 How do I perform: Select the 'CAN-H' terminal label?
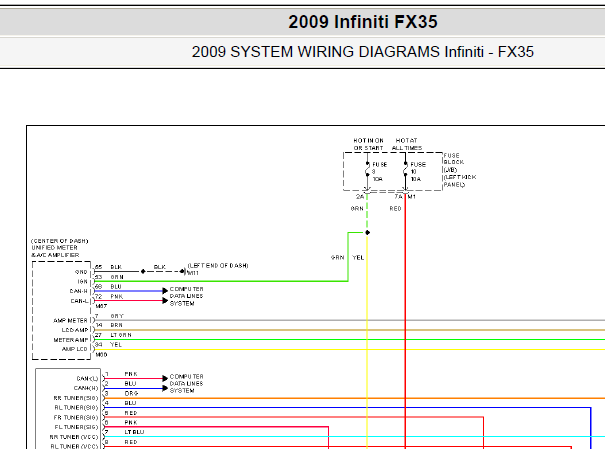(79, 291)
